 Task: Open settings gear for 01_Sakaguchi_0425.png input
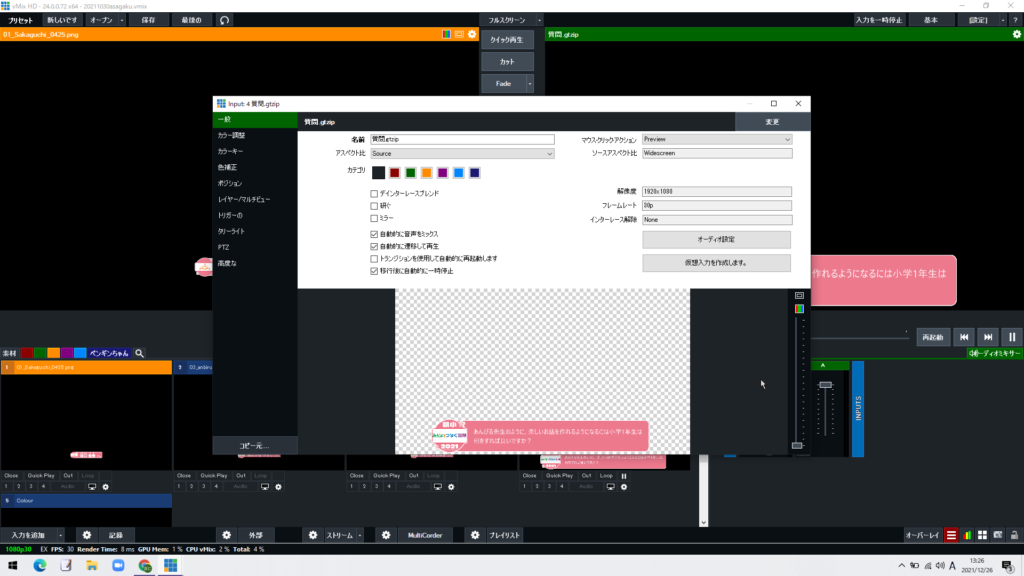pos(472,34)
